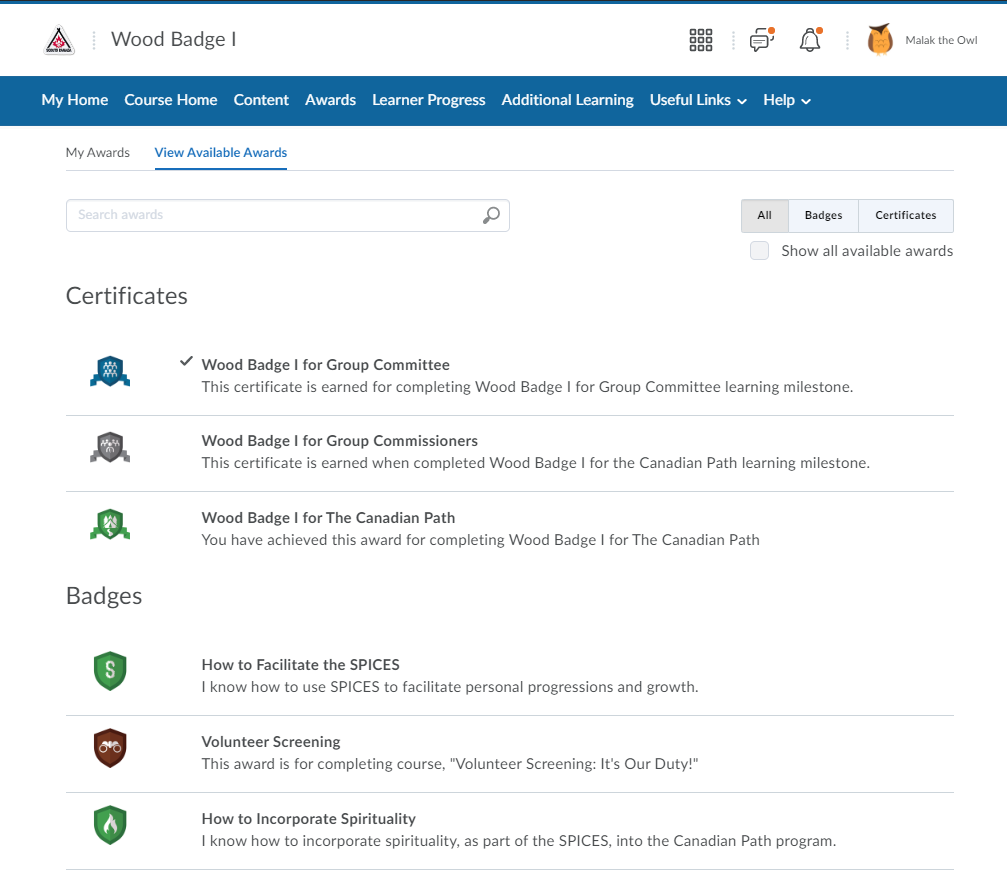Viewport: 1007px width, 876px height.
Task: Open How to Facilitate the SPICES badge
Action: pos(301,665)
